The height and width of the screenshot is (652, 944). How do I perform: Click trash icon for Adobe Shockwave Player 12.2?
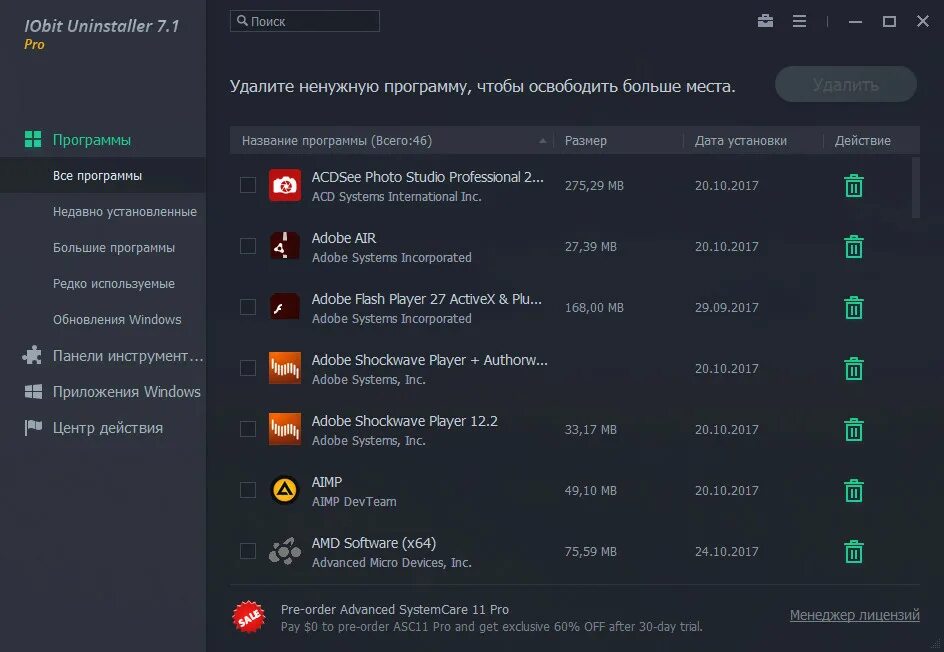[x=854, y=429]
